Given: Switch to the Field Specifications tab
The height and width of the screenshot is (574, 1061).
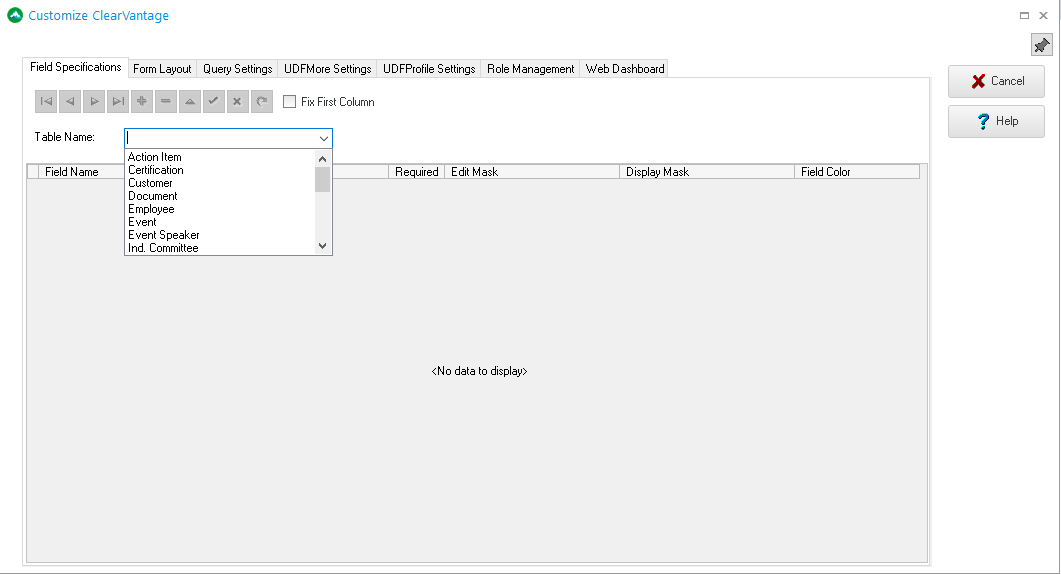Looking at the screenshot, I should [75, 67].
